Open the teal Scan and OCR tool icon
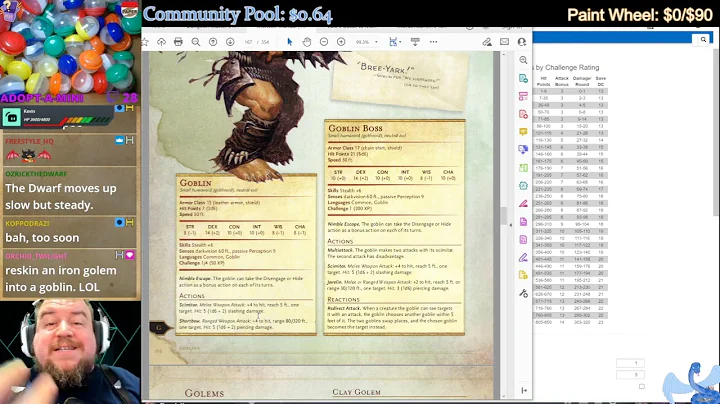 523,185
